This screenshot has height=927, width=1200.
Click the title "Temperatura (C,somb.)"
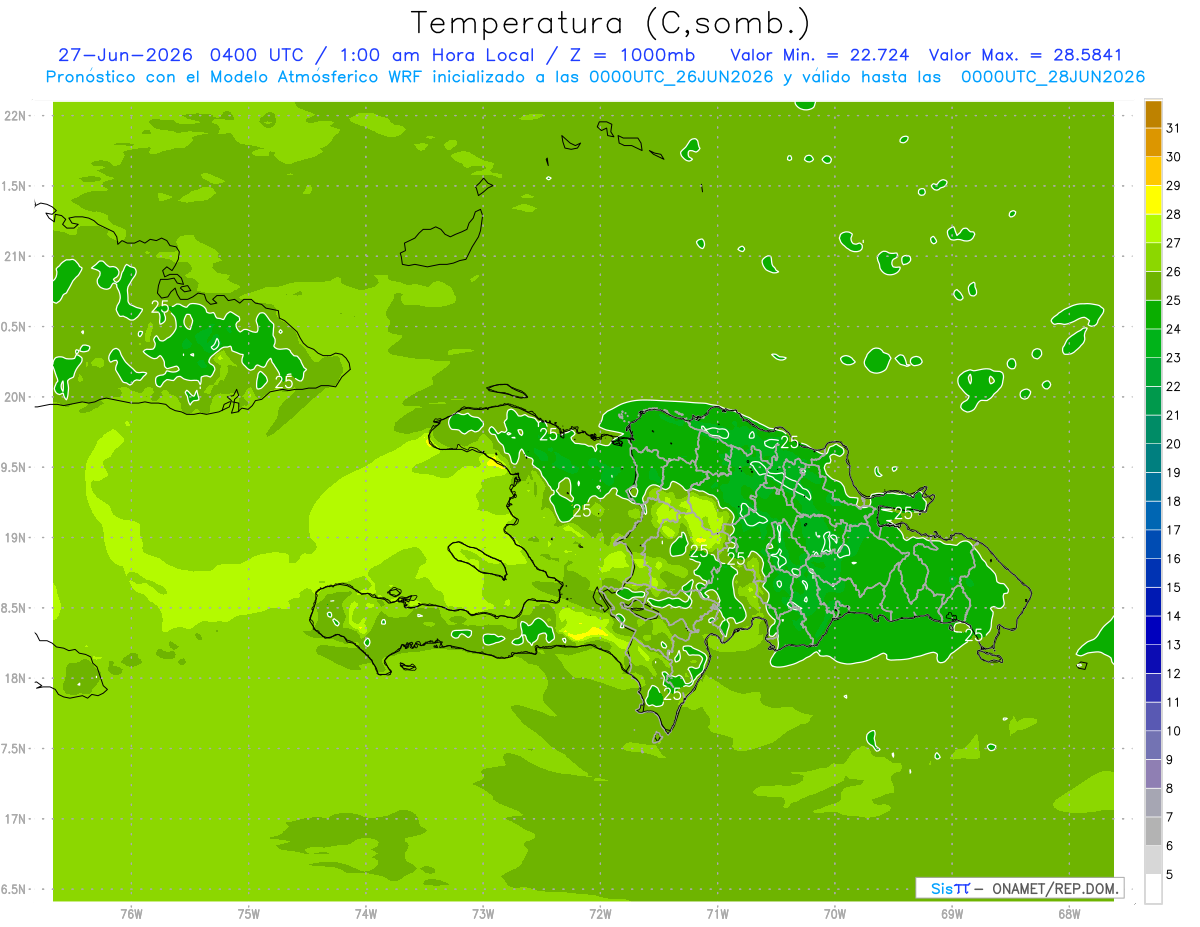pyautogui.click(x=611, y=23)
